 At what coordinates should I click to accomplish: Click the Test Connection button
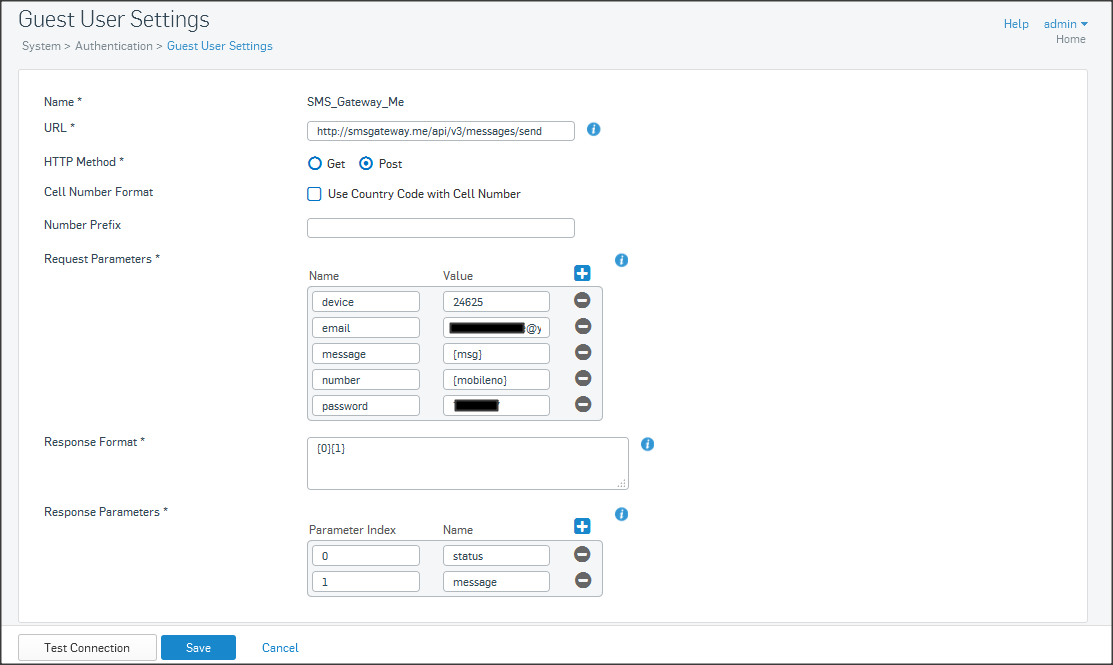[x=87, y=648]
